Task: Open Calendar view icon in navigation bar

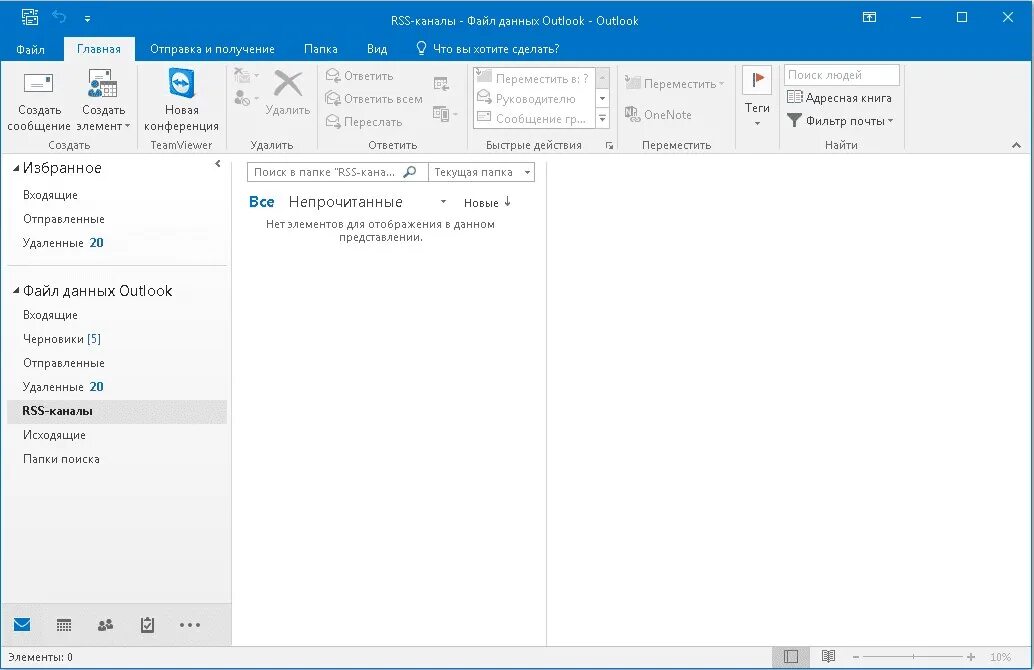Action: [x=64, y=624]
